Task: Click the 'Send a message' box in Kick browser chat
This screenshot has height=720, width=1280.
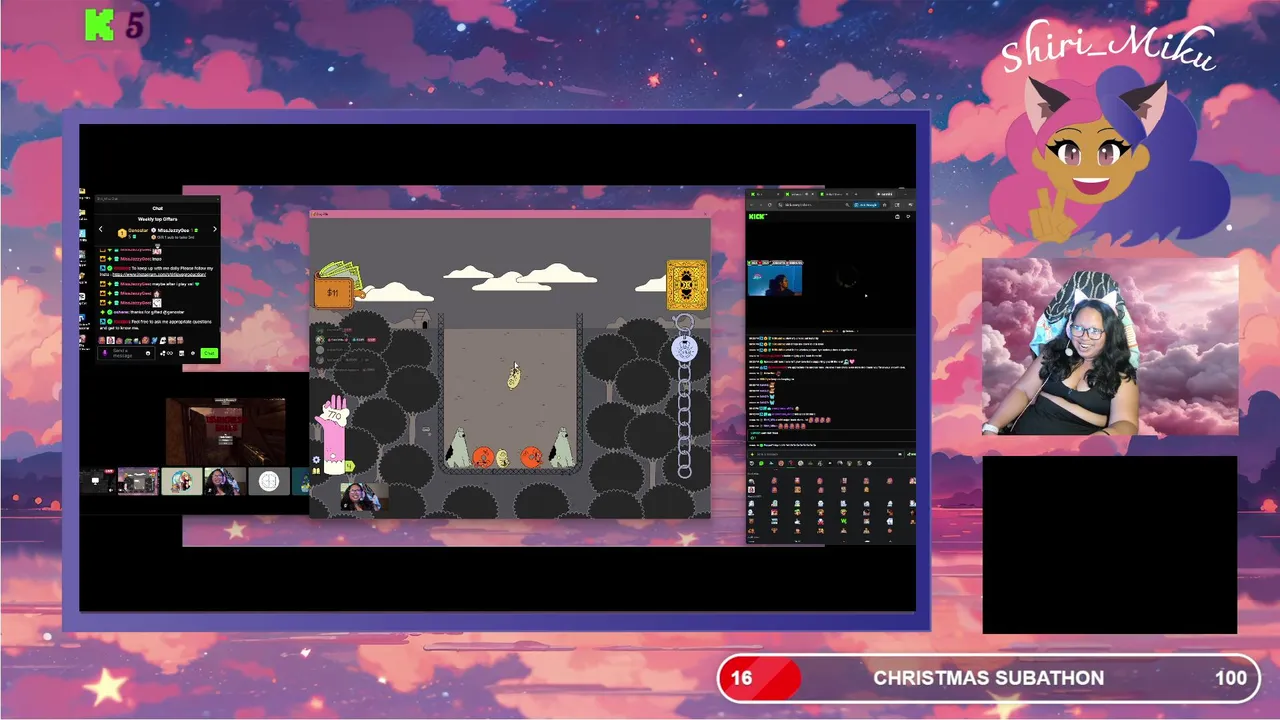Action: point(826,454)
